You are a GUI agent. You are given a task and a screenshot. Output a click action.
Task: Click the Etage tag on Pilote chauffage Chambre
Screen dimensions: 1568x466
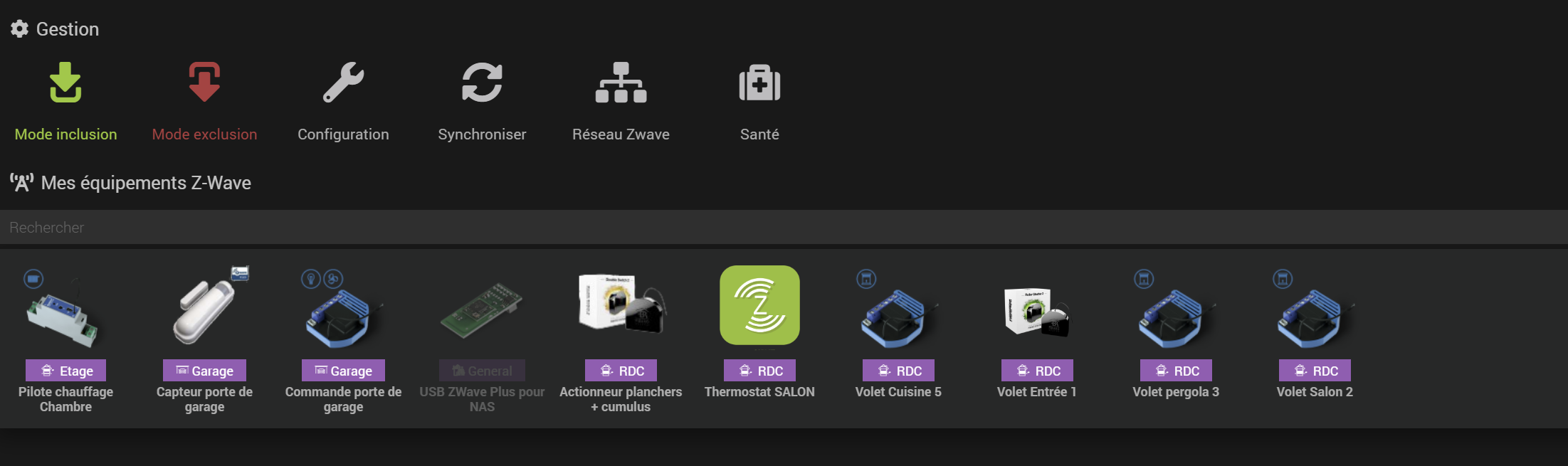pos(65,371)
